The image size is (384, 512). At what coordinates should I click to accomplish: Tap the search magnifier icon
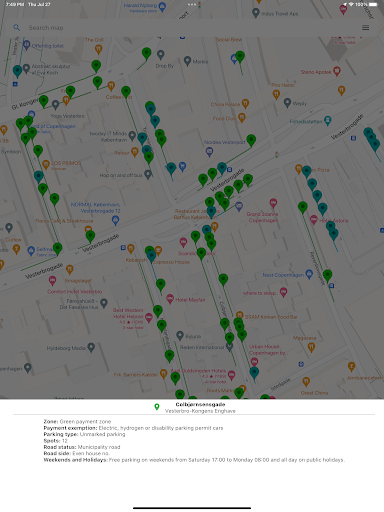16,28
